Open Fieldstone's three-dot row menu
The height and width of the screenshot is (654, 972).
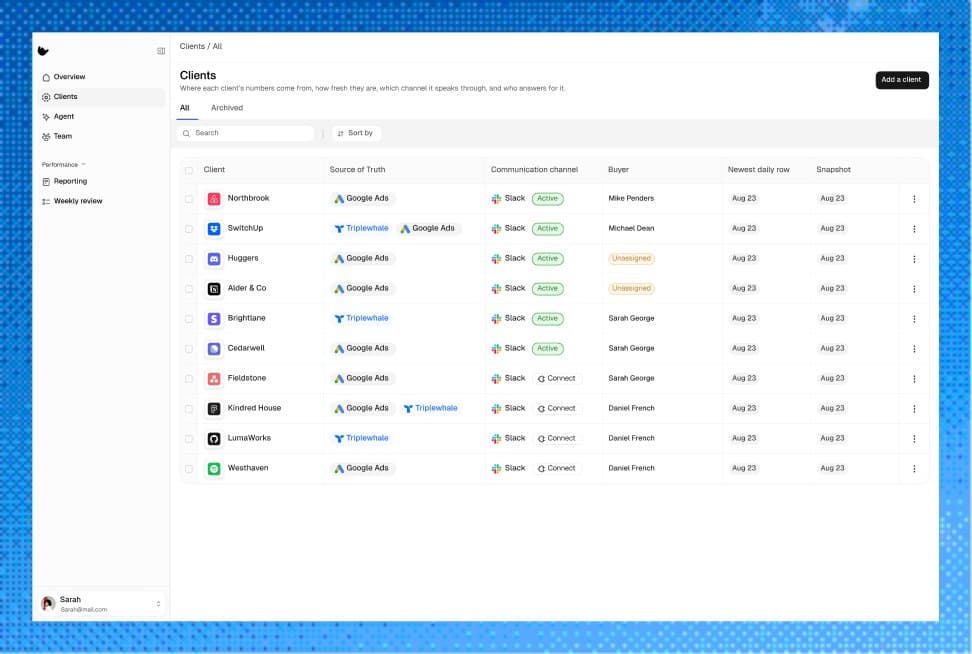coord(914,379)
